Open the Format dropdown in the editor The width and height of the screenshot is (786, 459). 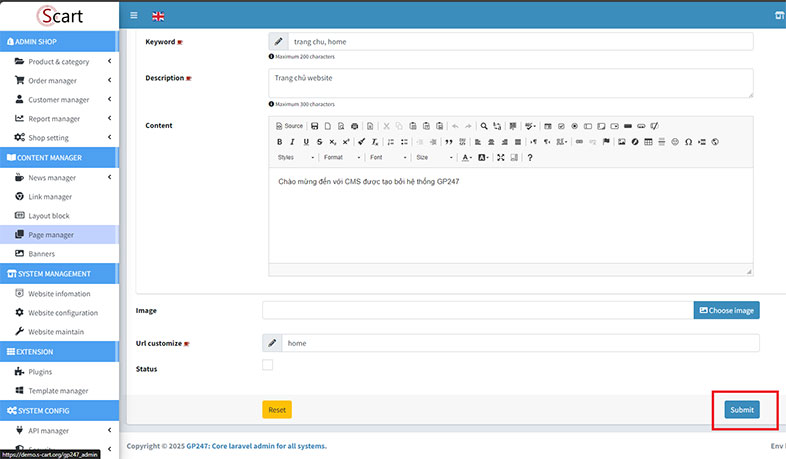pos(341,158)
